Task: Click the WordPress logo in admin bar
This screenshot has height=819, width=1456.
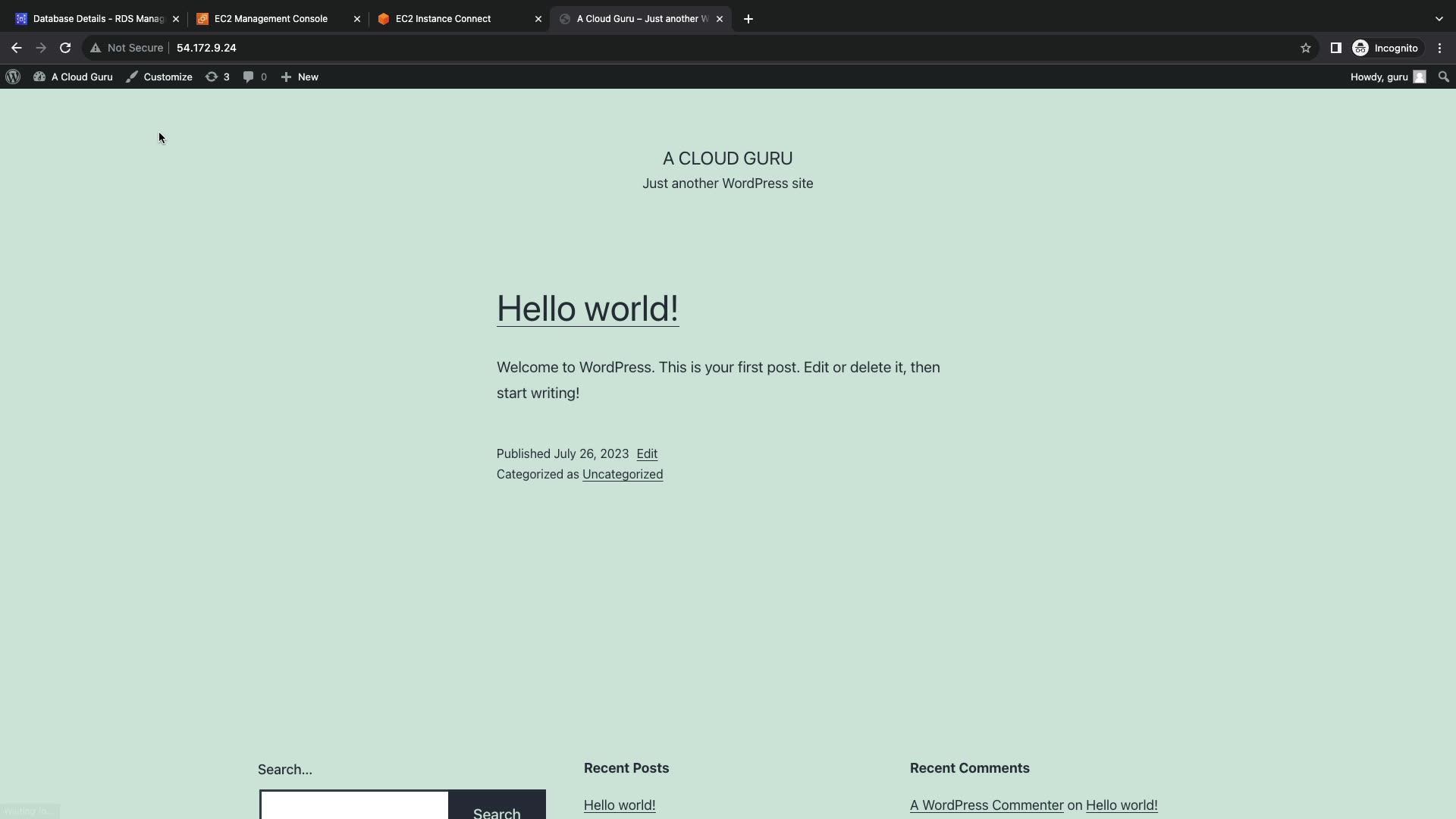Action: pyautogui.click(x=13, y=77)
